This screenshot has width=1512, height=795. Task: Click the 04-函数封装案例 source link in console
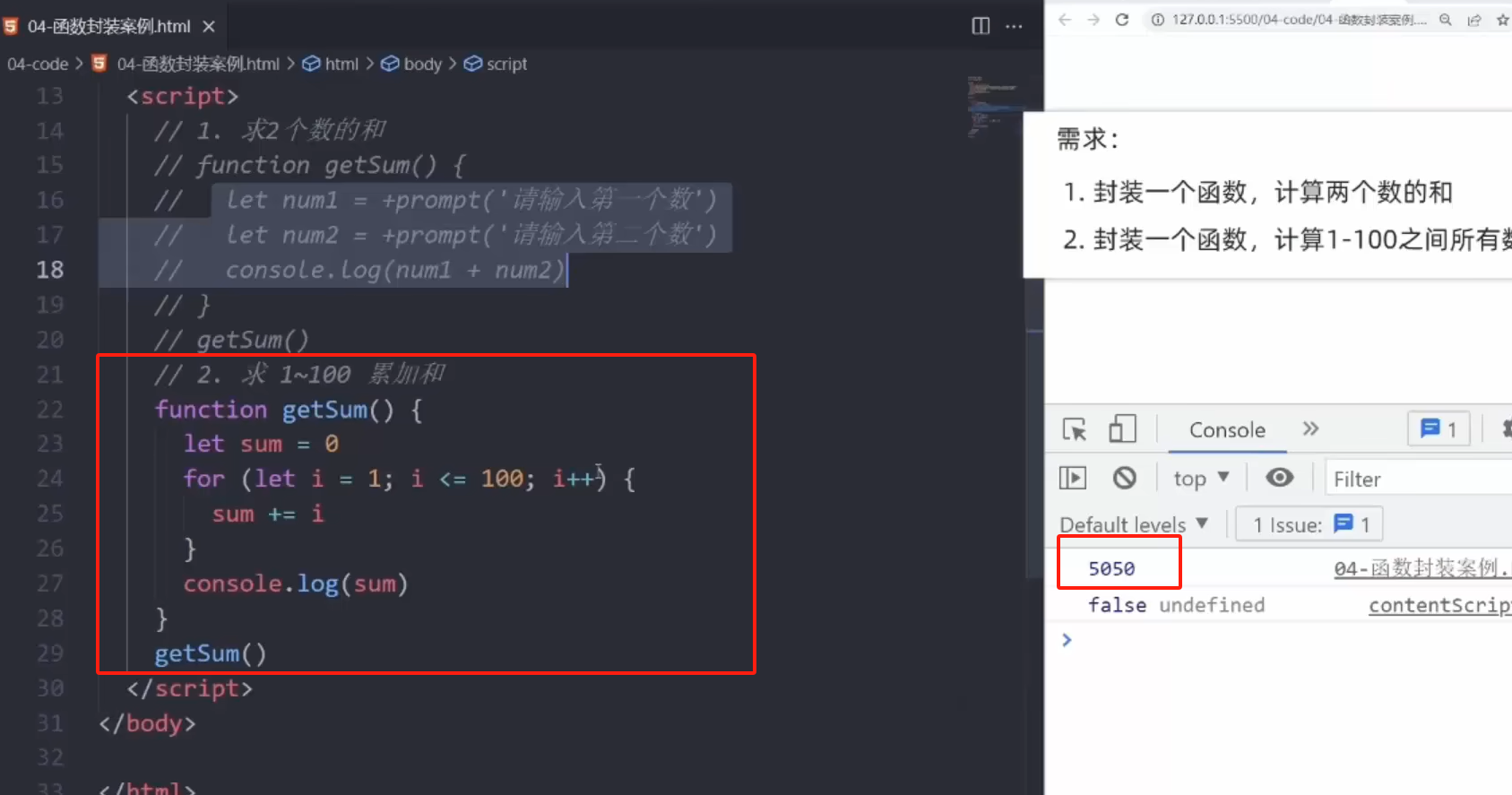pyautogui.click(x=1422, y=568)
